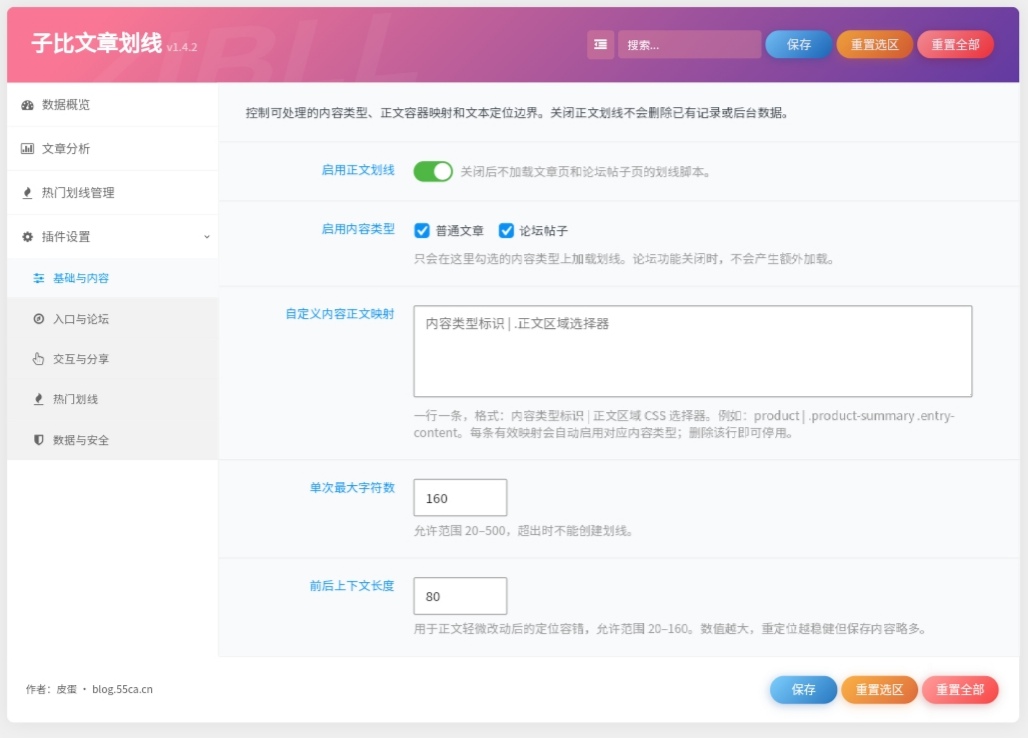
Task: Click the bar chart icon beside 文章分析
Action: click(x=28, y=149)
